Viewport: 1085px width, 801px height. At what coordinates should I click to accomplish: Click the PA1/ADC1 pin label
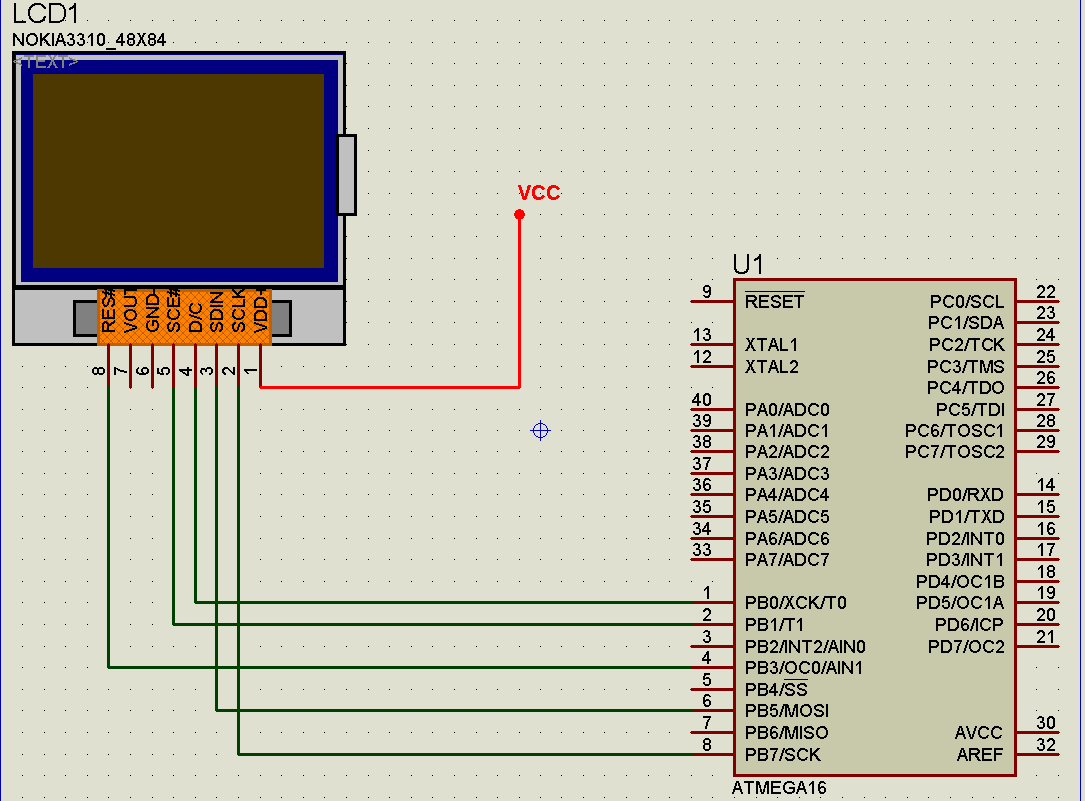787,431
